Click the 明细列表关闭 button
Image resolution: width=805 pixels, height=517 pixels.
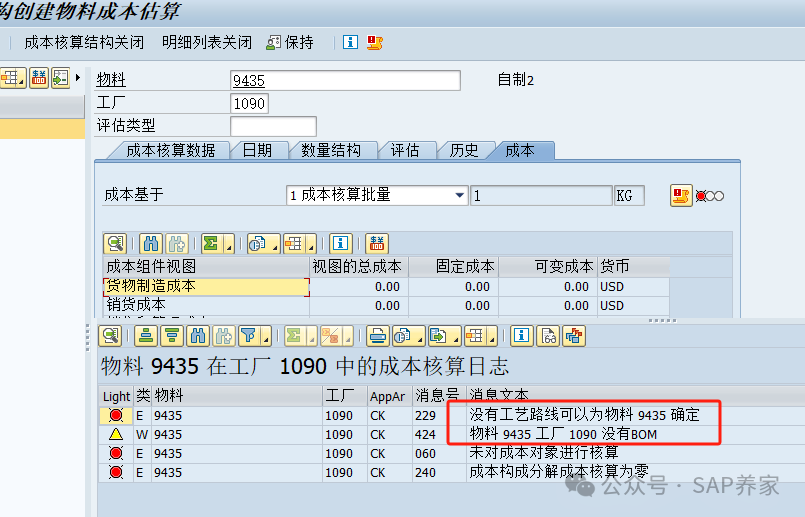[207, 42]
